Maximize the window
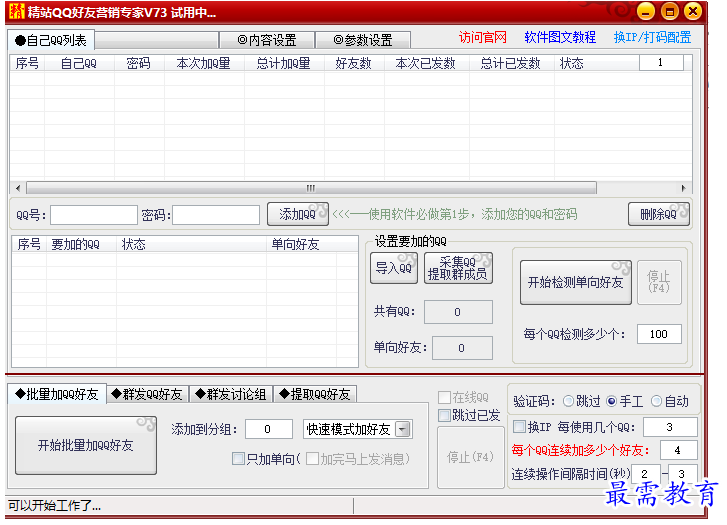Viewport: 727px width, 525px height. (670, 12)
